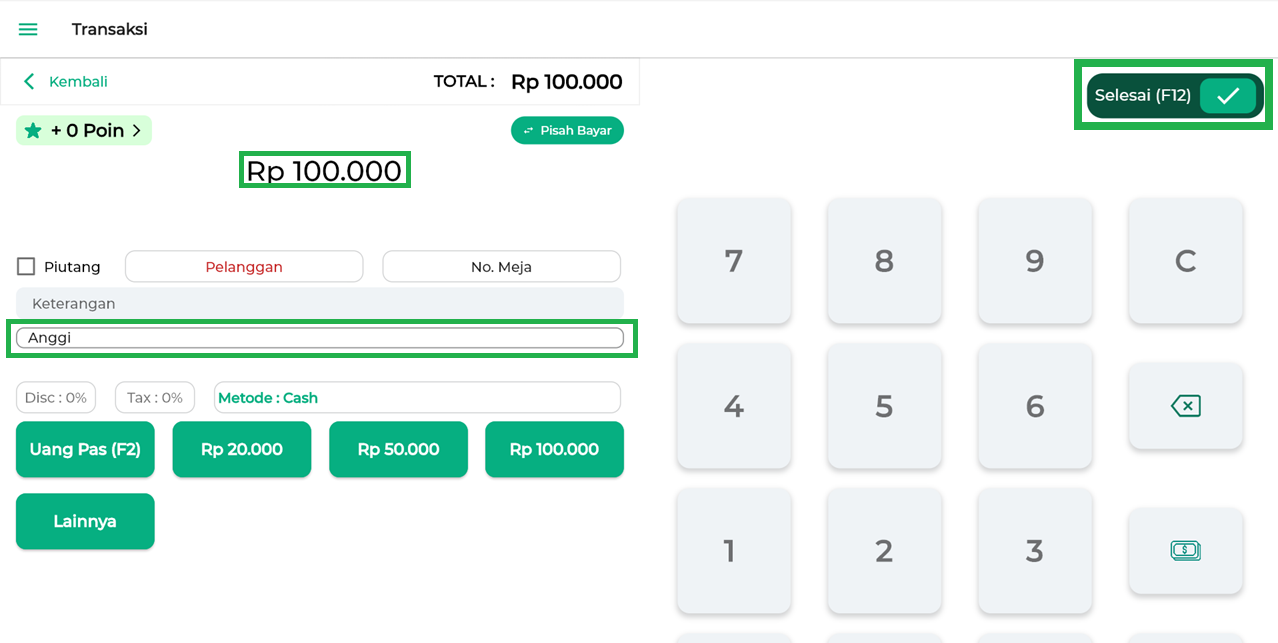Open the Metode : Cash selector
The width and height of the screenshot is (1278, 643).
[x=417, y=398]
